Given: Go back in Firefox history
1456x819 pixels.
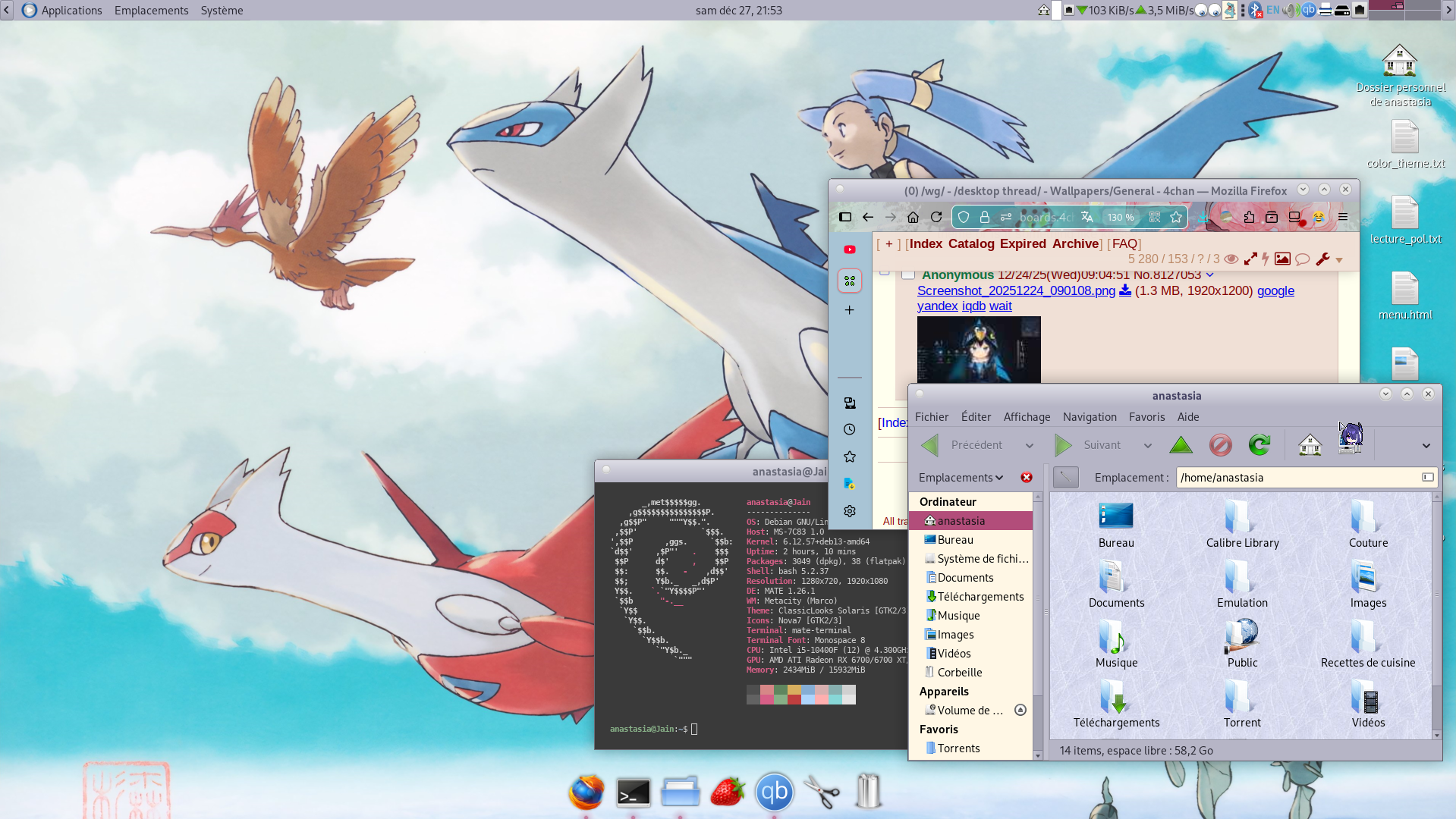Looking at the screenshot, I should tap(868, 217).
